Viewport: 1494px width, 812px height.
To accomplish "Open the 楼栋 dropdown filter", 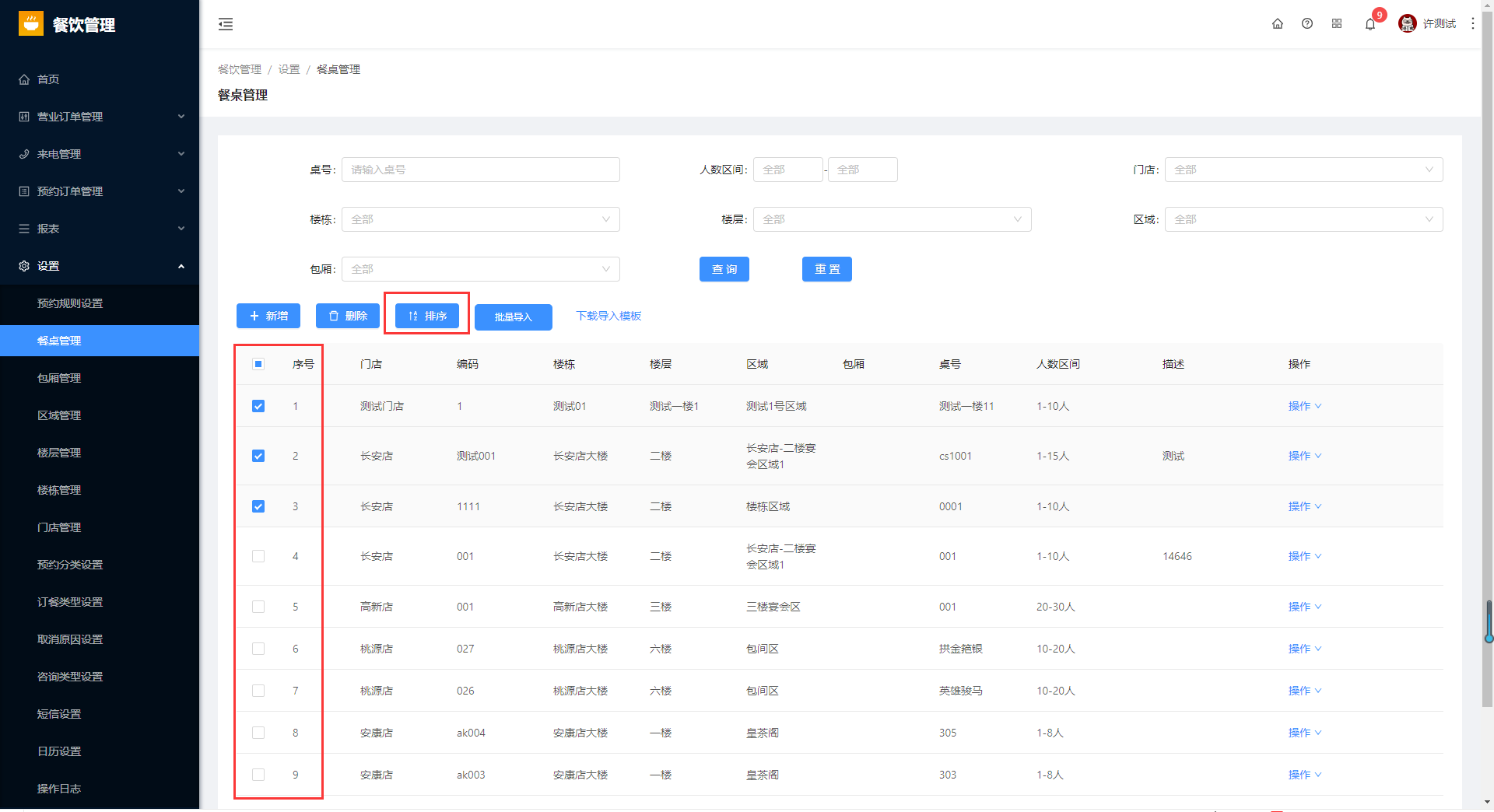I will [x=481, y=219].
